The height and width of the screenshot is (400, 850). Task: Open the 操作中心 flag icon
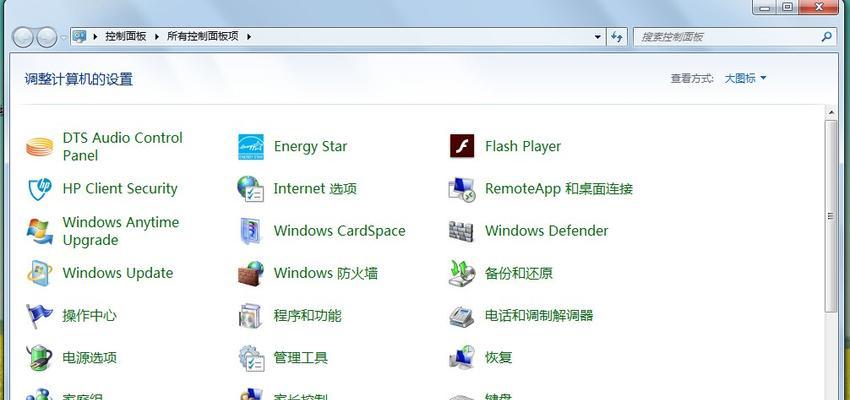pyautogui.click(x=39, y=315)
